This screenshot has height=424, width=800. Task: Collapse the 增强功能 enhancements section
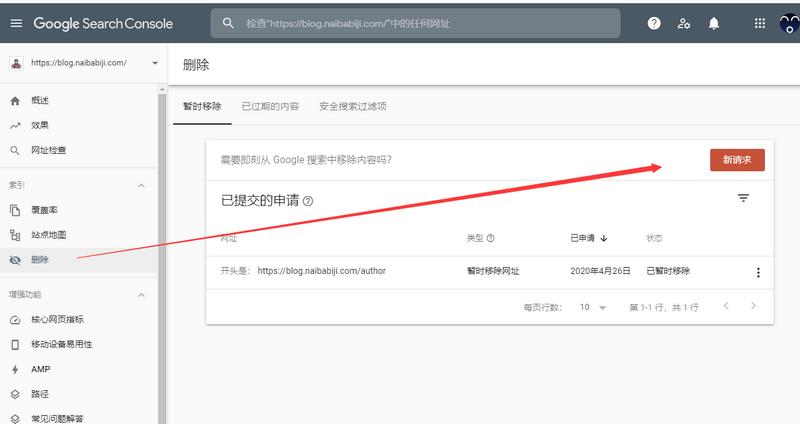pos(141,295)
